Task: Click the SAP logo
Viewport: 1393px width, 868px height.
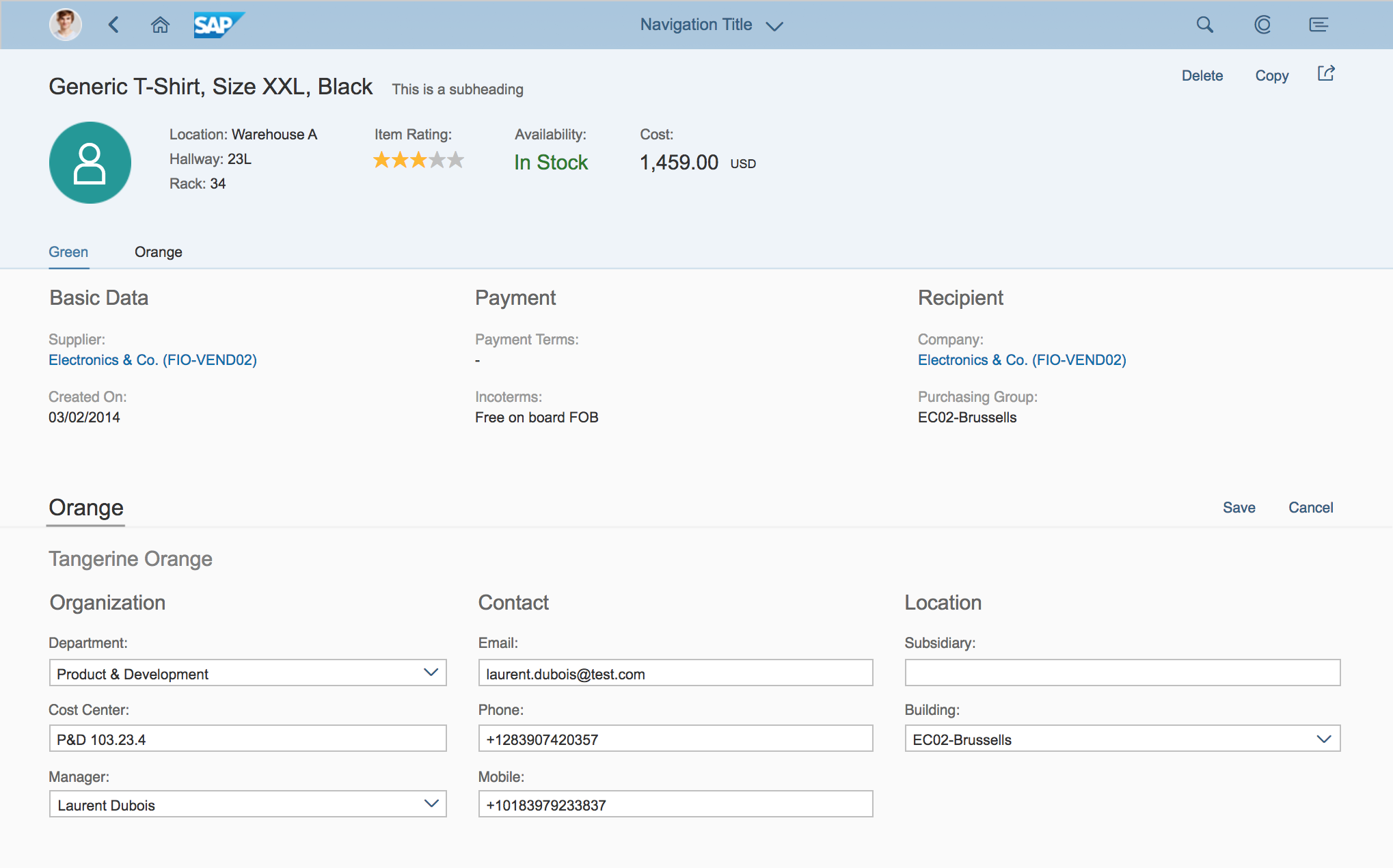Action: (219, 25)
